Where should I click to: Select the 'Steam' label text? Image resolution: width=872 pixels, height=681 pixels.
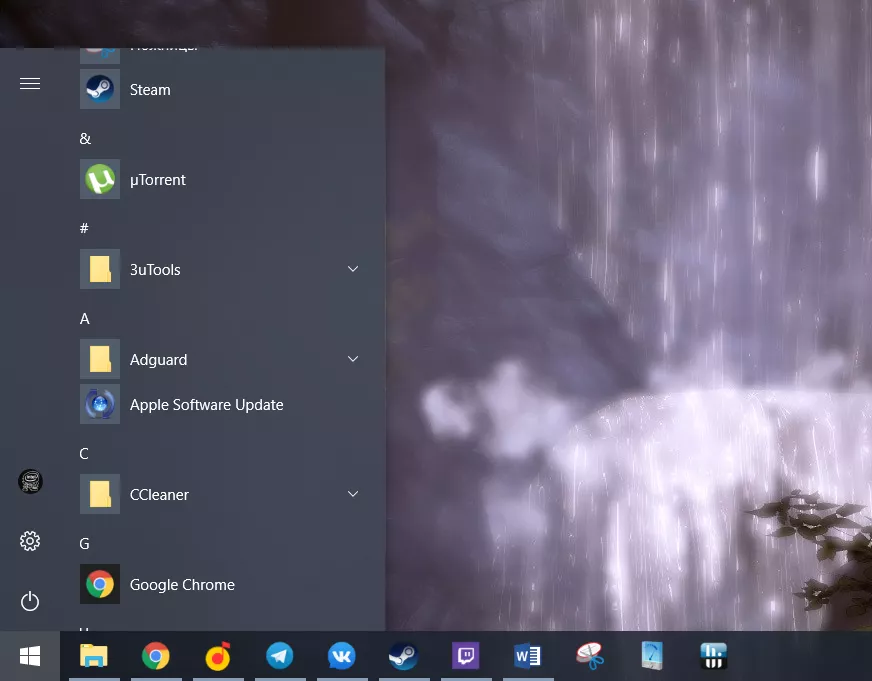pos(150,90)
